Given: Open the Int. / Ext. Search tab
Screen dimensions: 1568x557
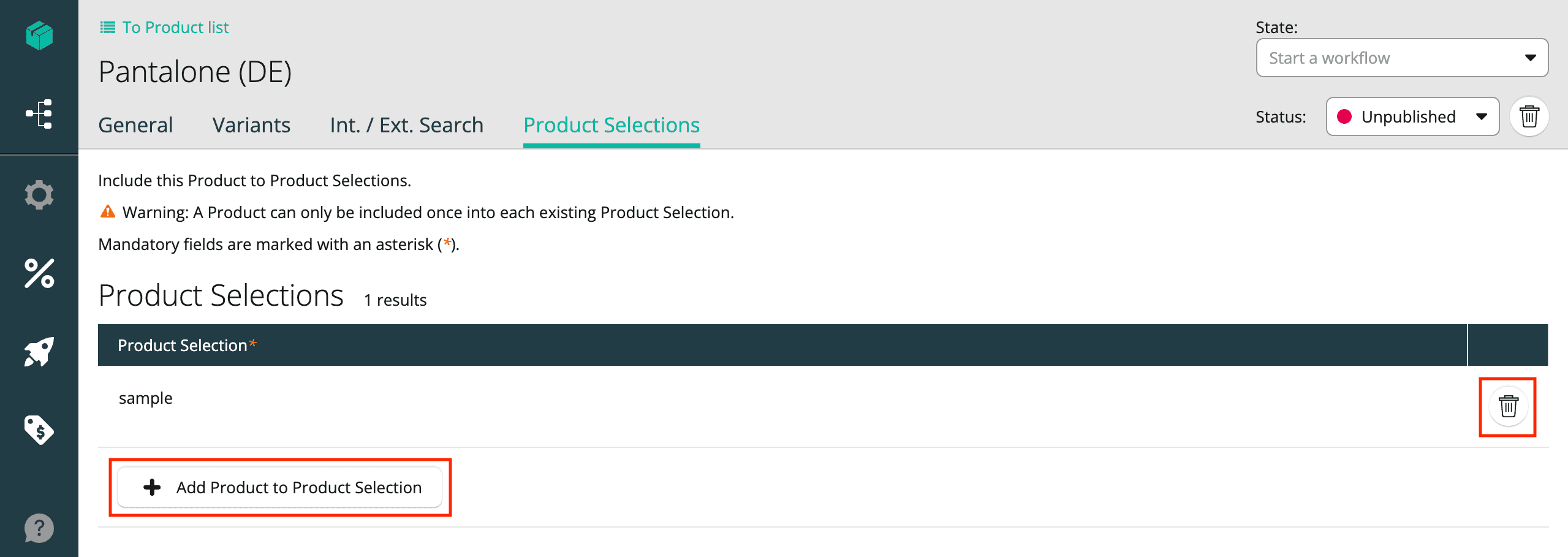Looking at the screenshot, I should (406, 125).
